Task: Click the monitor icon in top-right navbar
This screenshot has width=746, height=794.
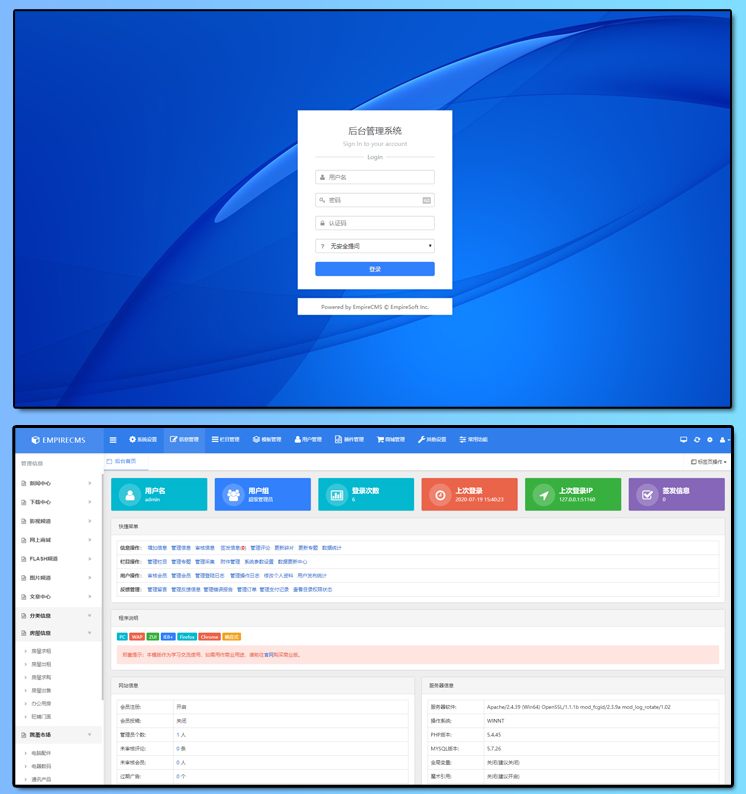Action: pos(684,439)
